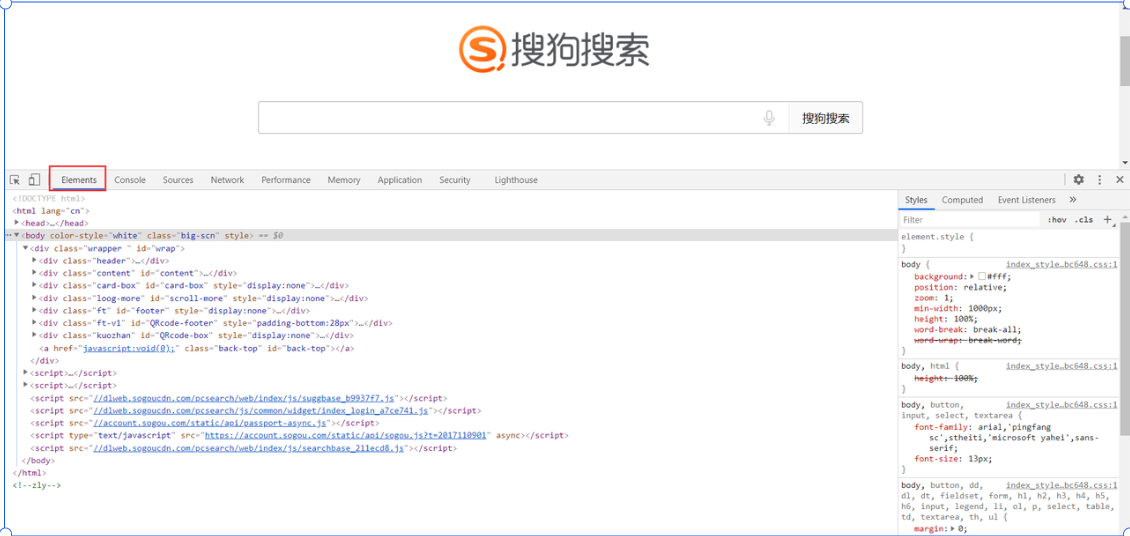Open the Application tab
The image size is (1130, 536).
coord(399,180)
